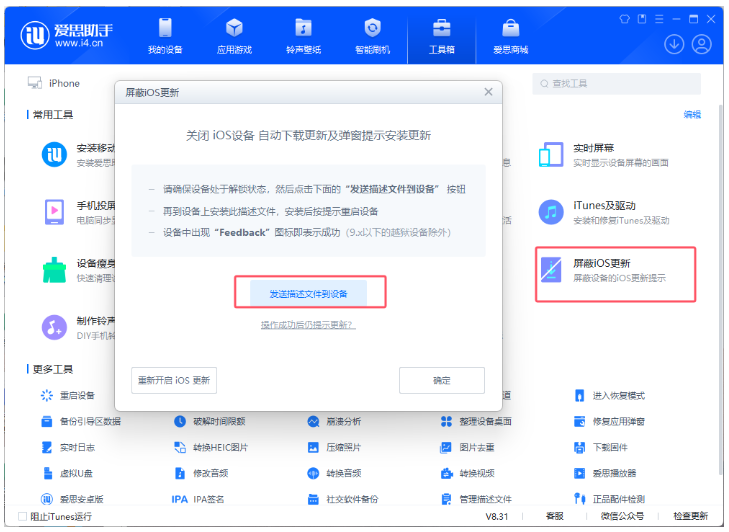
Task: Click the 爱思助手 logo
Action: 66,35
